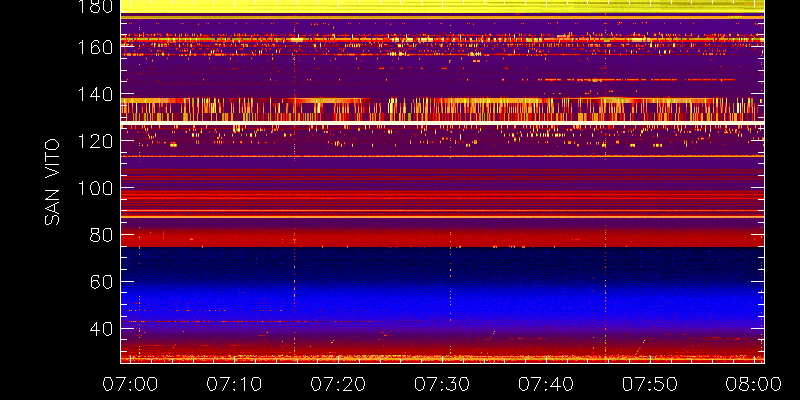Viewport: 800px width, 400px height.
Task: Click the 120 frequency axis label
Action: (x=94, y=141)
